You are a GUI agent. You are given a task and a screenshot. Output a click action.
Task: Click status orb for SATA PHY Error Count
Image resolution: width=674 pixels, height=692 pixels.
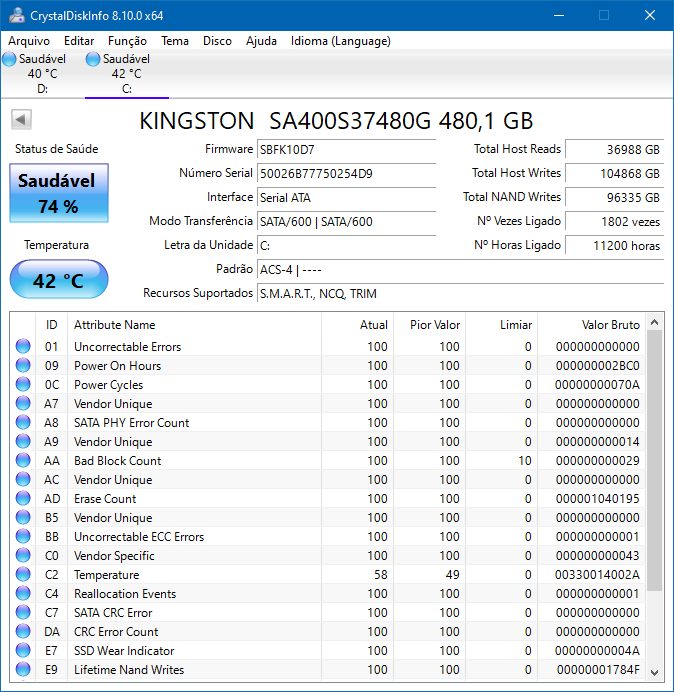coord(23,422)
